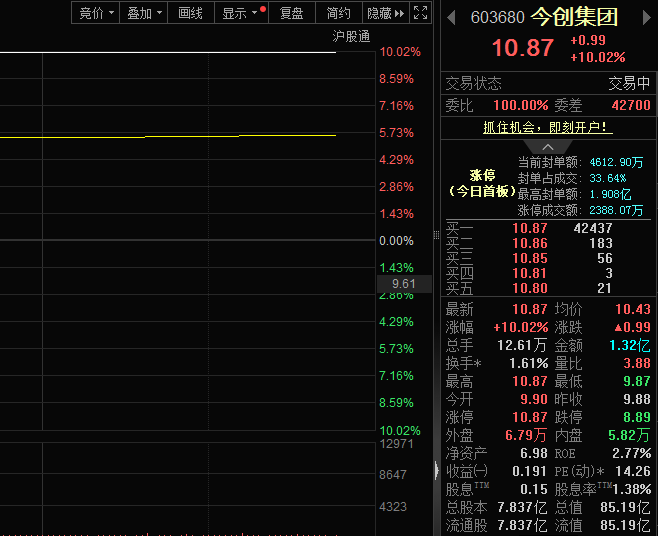The height and width of the screenshot is (536, 658).
Task: Select the 买四 bid row 10.81
Action: point(548,274)
